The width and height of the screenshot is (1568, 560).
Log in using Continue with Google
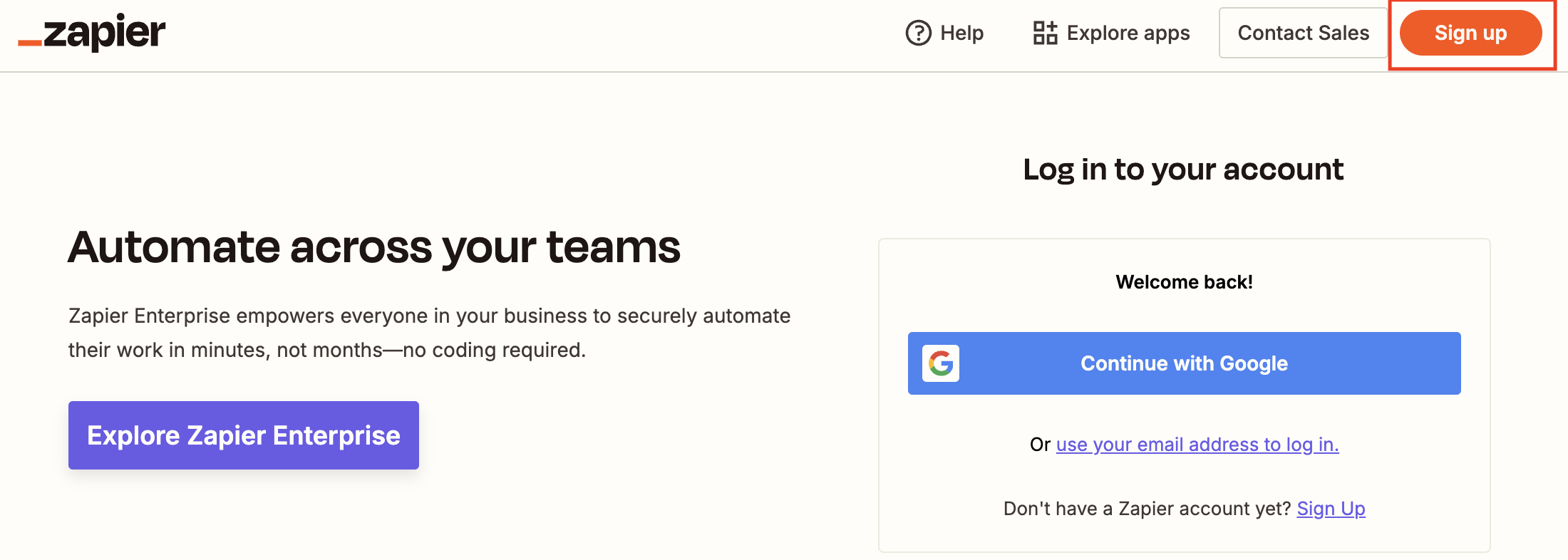point(1184,363)
